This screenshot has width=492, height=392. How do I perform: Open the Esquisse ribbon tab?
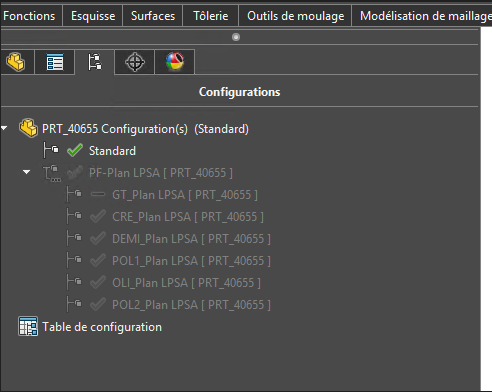[93, 16]
